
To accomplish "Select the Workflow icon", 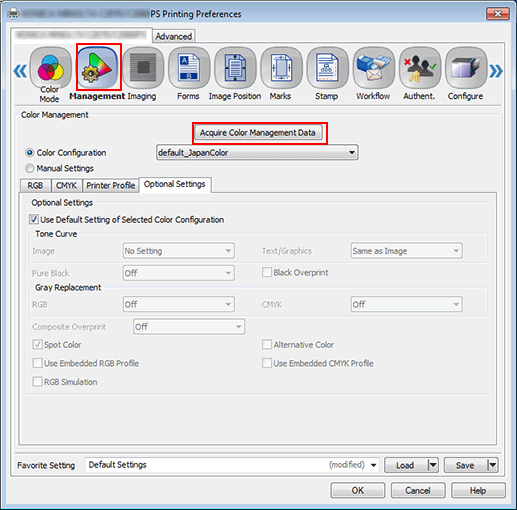I will point(373,68).
